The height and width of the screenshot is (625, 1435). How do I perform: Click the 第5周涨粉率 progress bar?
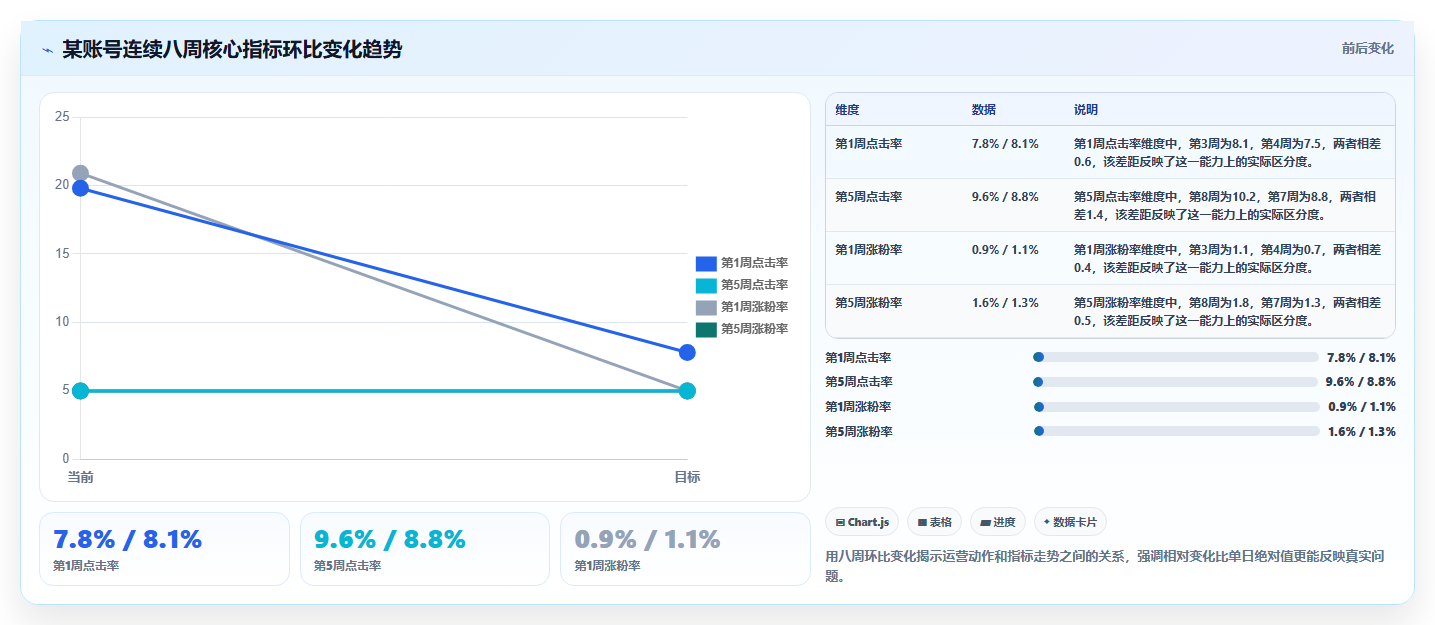1177,431
